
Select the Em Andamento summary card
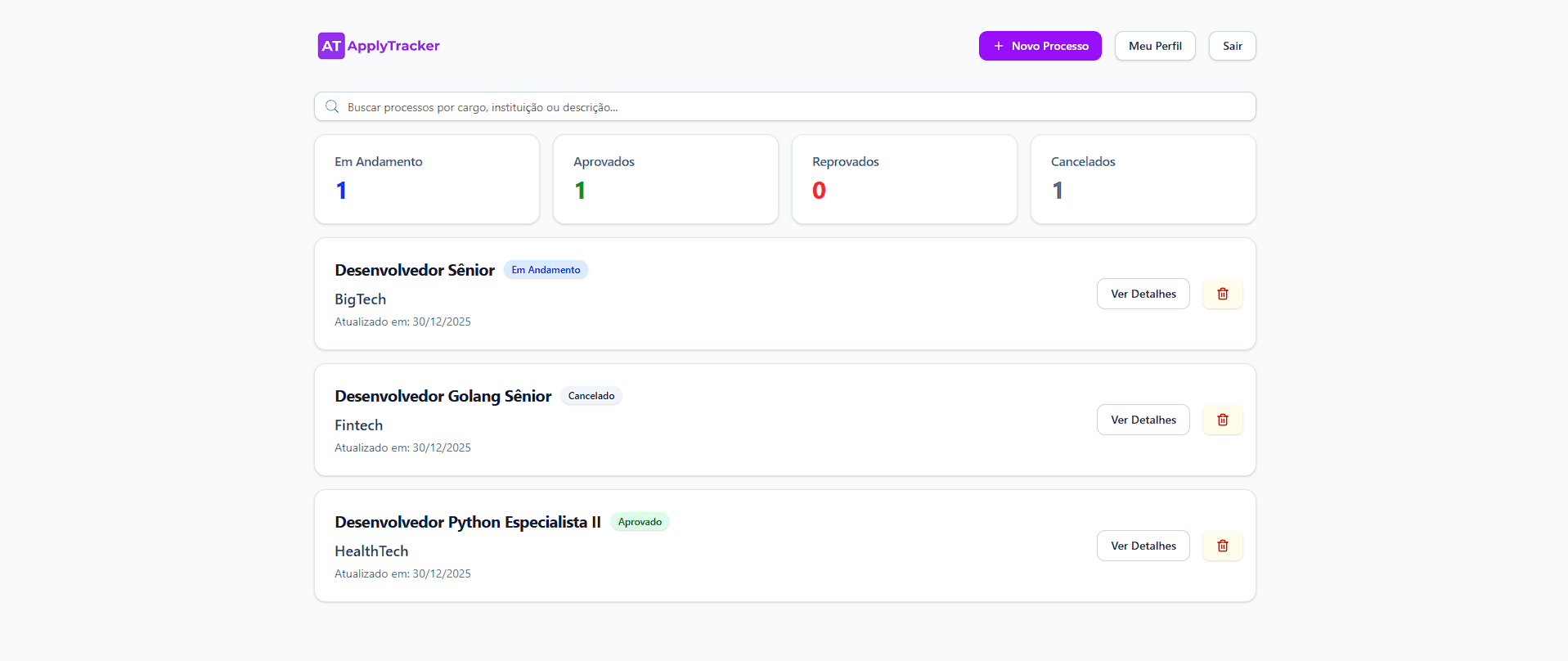[x=427, y=179]
